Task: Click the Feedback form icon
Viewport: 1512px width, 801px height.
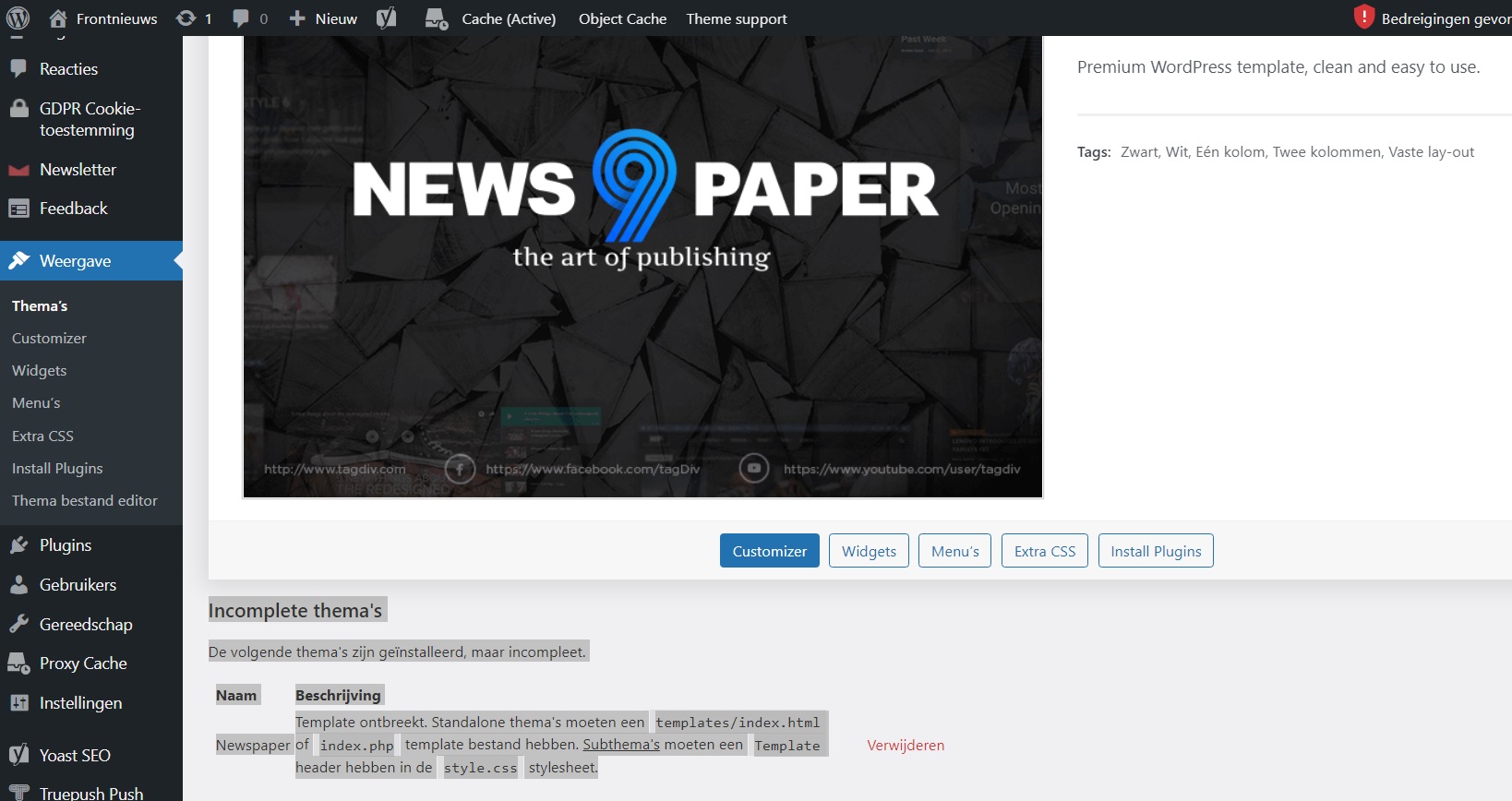Action: [18, 209]
